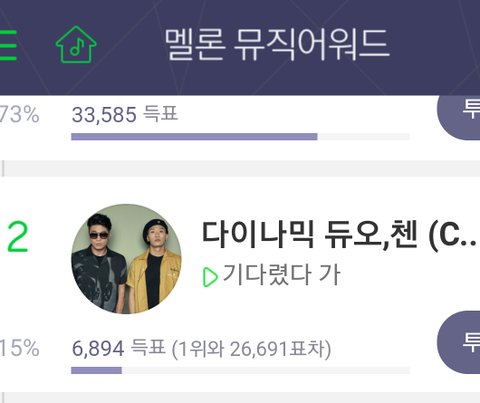Click the filled part of 6,894 votes bar
Image resolution: width=480 pixels, height=403 pixels.
click(96, 370)
